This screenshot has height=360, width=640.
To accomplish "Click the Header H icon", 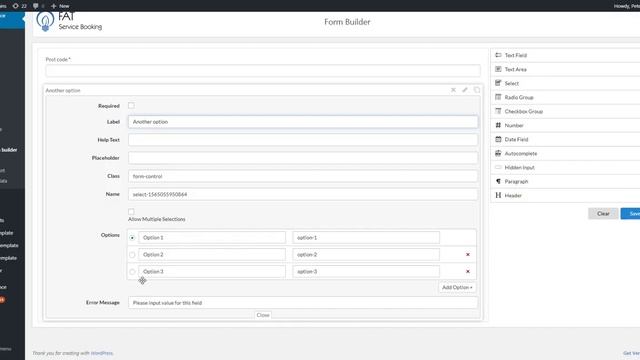I will pyautogui.click(x=498, y=195).
